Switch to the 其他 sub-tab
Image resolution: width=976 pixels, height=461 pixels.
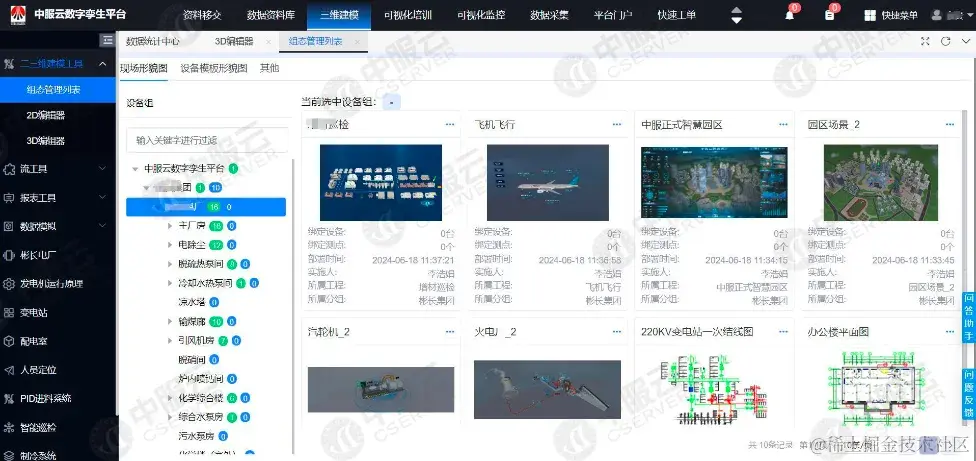[x=270, y=68]
